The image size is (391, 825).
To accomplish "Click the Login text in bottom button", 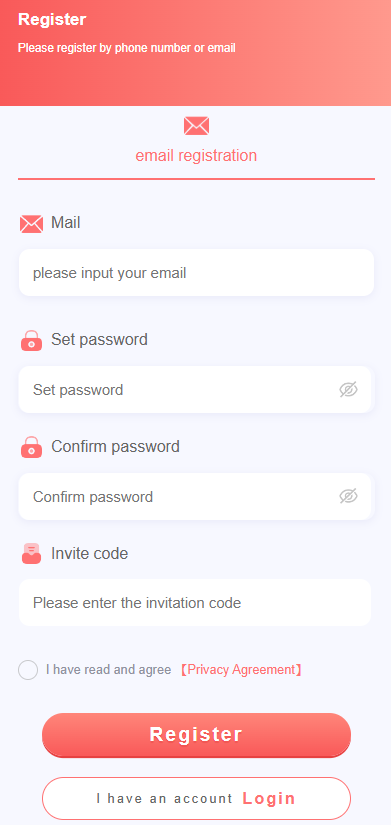I will pyautogui.click(x=269, y=798).
